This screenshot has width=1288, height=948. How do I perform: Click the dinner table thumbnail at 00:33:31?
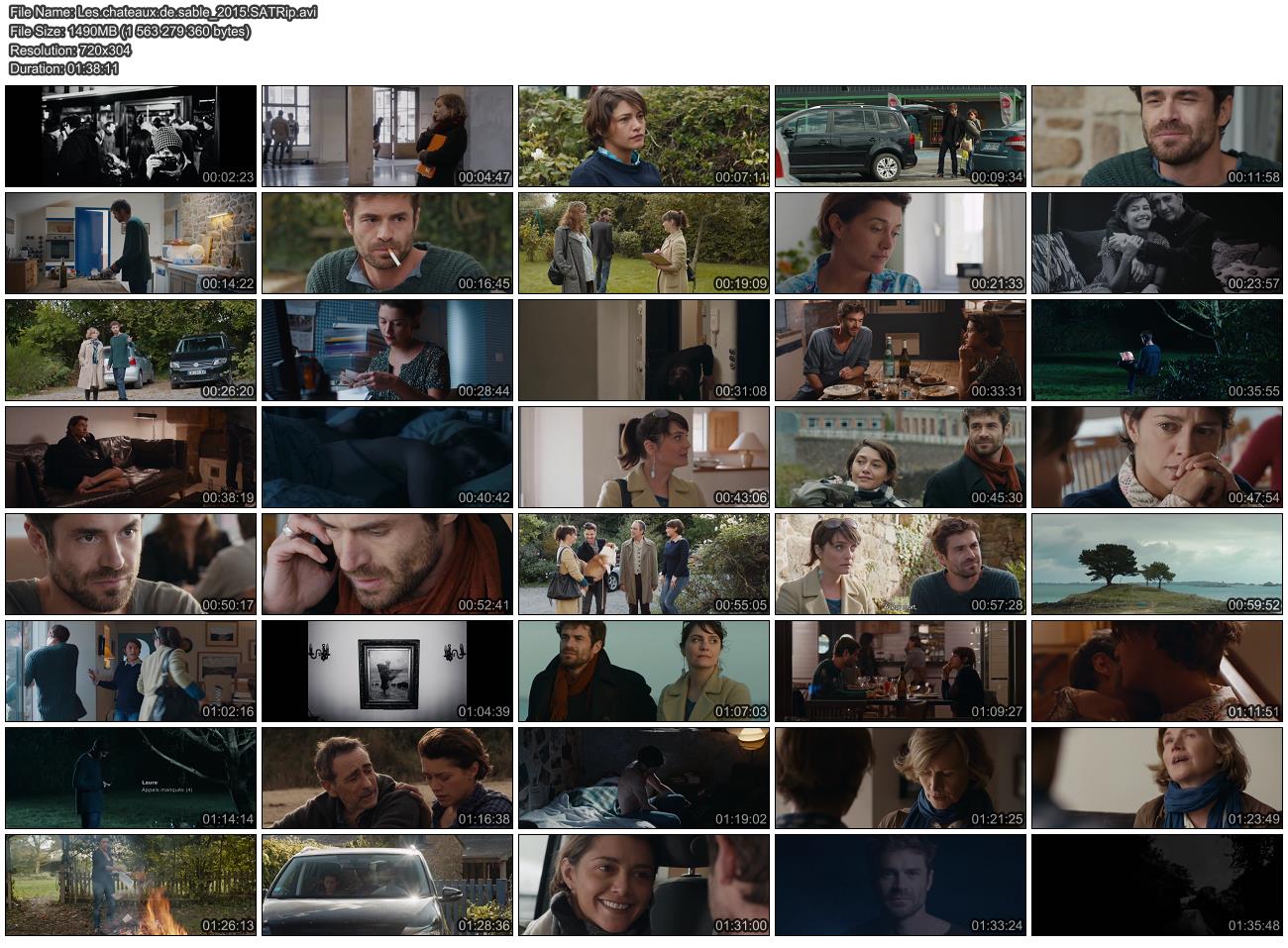tap(901, 350)
